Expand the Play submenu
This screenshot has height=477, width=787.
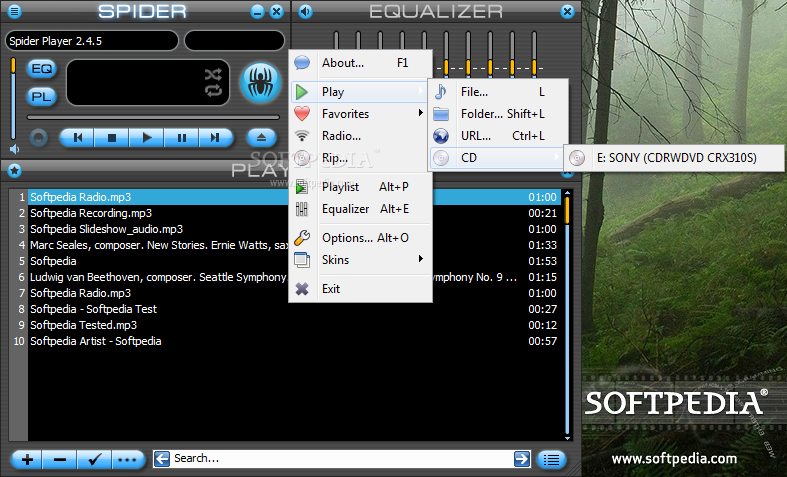coord(359,92)
